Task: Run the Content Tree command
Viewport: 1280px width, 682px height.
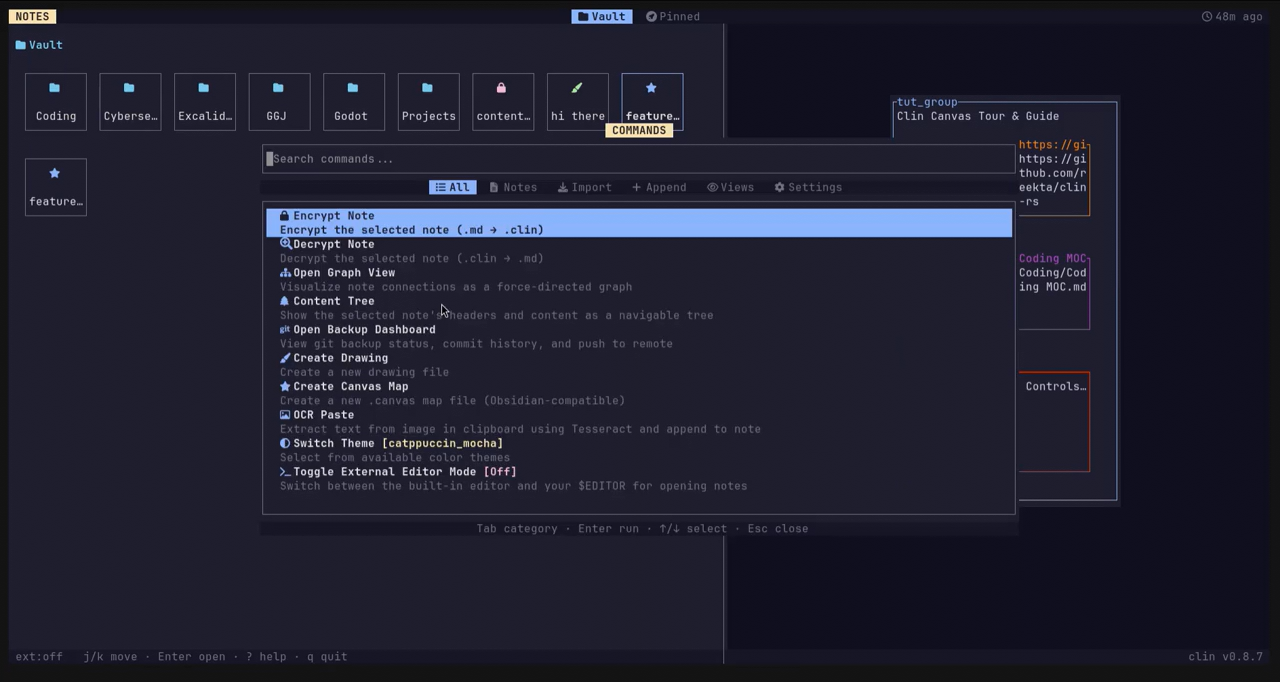Action: (x=639, y=308)
